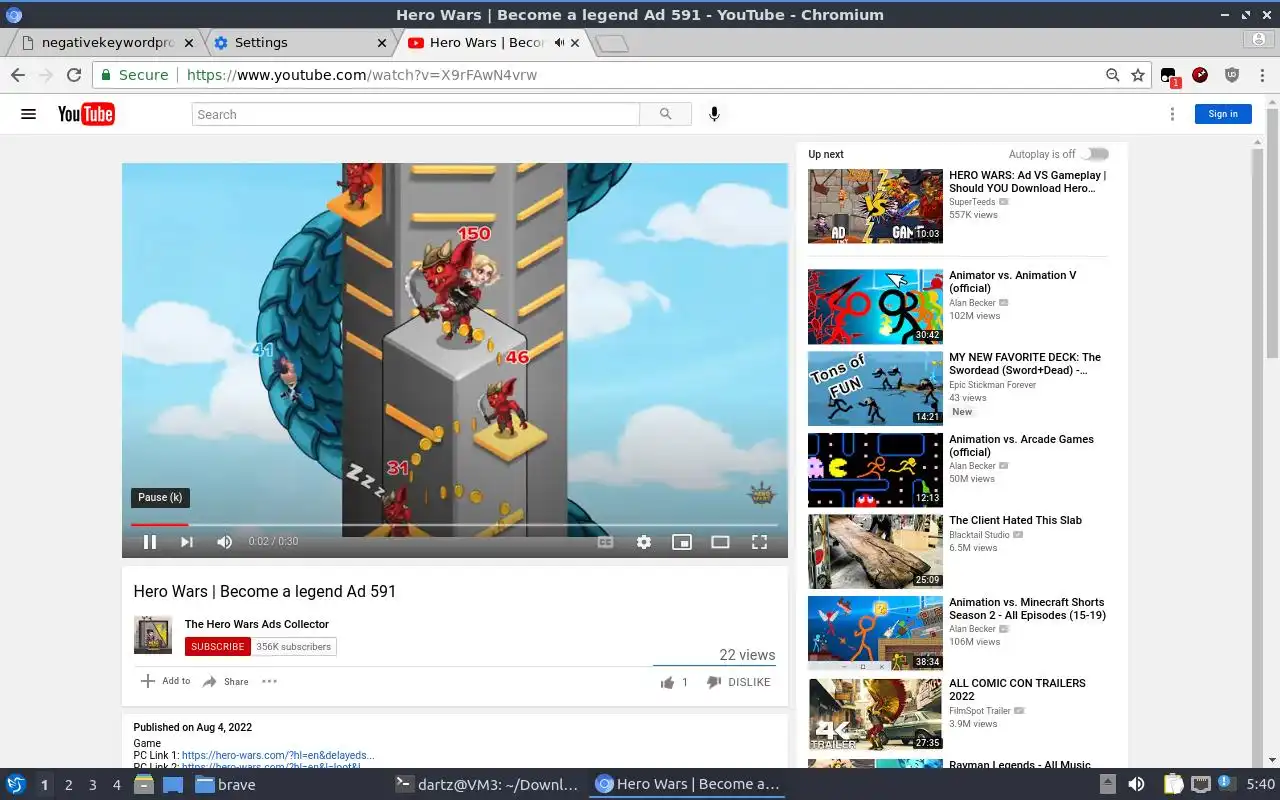Toggle theater mode view

coord(720,542)
